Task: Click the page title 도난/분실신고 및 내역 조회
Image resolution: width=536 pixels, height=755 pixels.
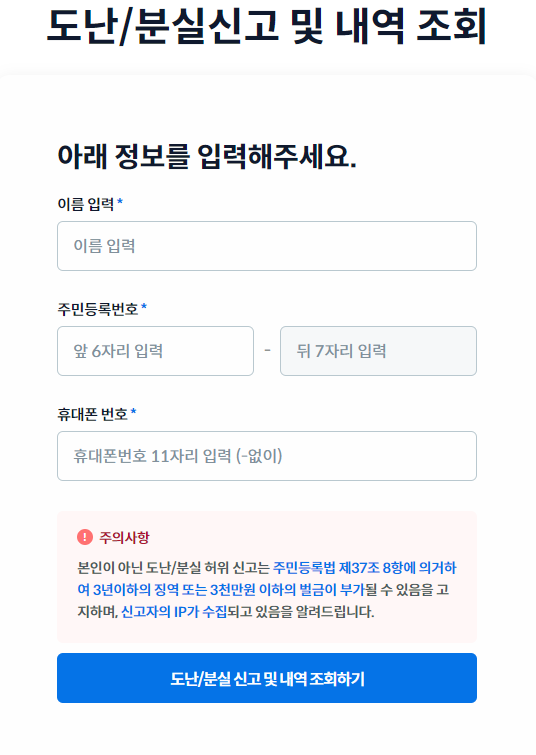Action: (267, 26)
